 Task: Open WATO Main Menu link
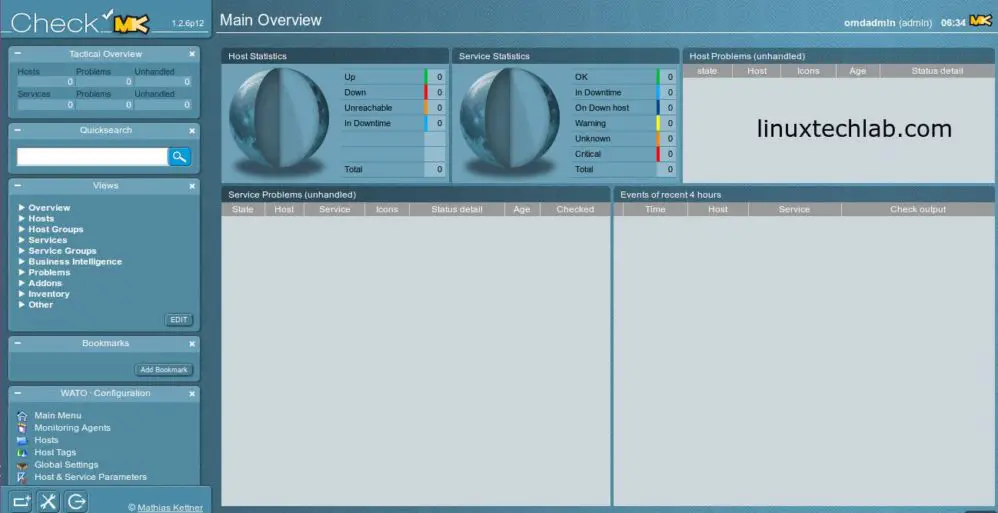(x=58, y=416)
